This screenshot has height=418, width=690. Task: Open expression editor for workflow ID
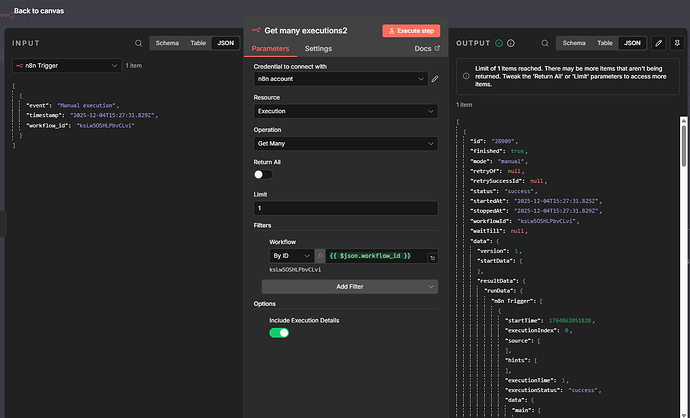(432, 257)
